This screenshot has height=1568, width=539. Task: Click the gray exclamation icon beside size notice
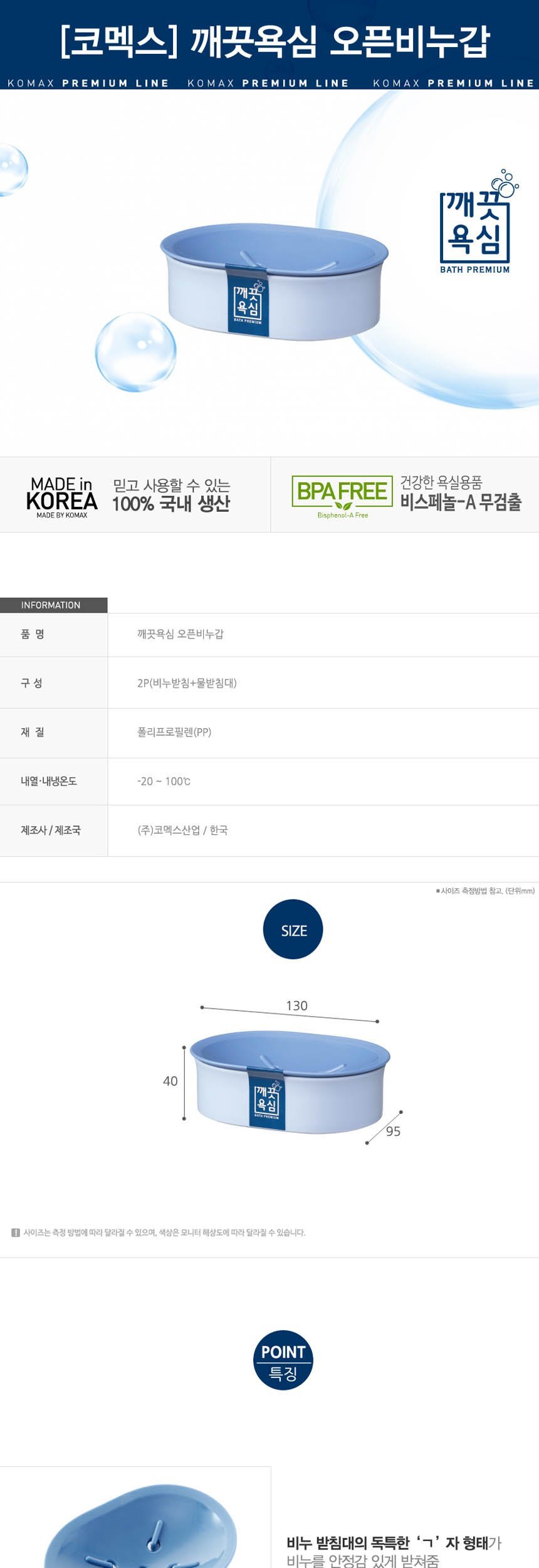[16, 1232]
